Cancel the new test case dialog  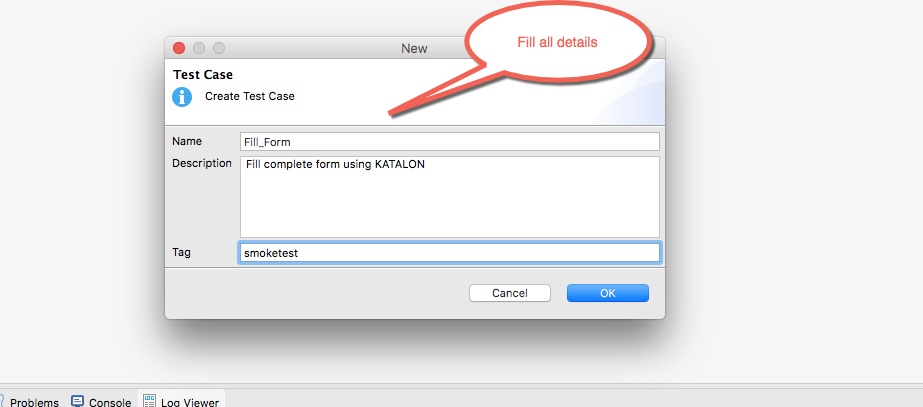[x=510, y=293]
